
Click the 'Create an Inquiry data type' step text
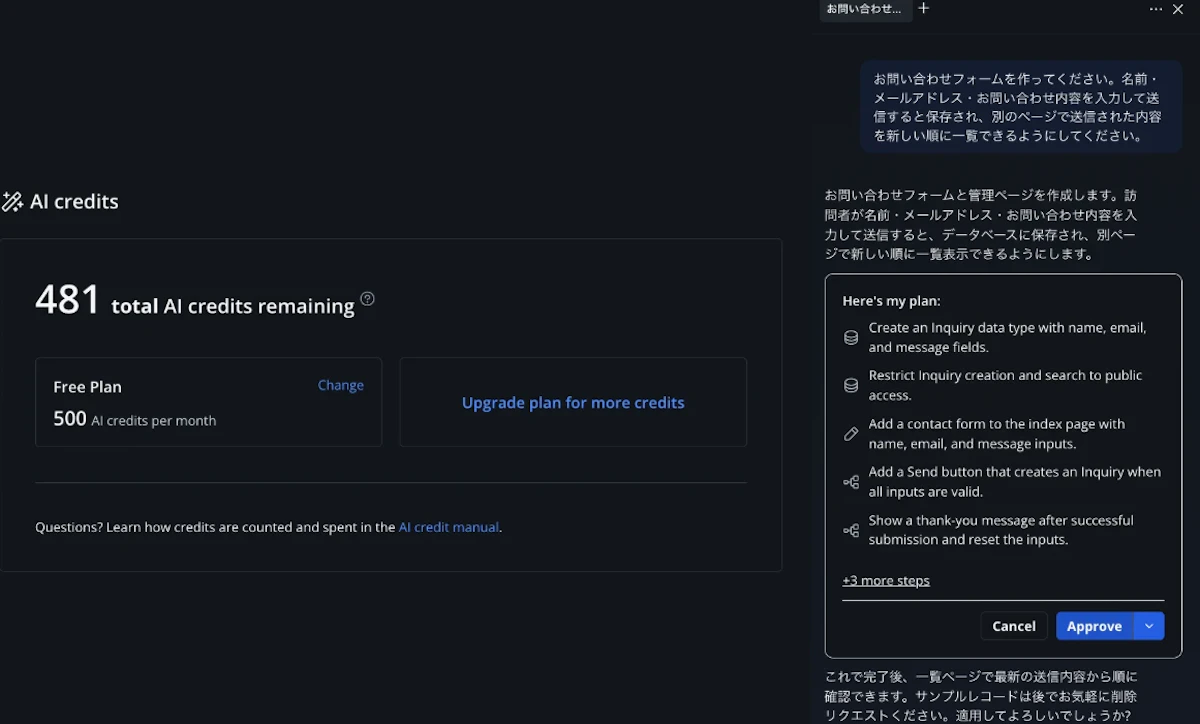coord(1008,337)
